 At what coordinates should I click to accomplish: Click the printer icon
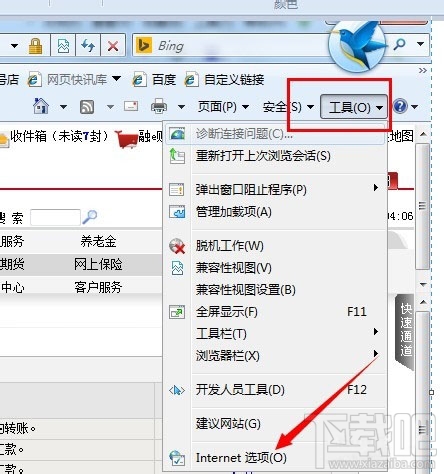159,107
